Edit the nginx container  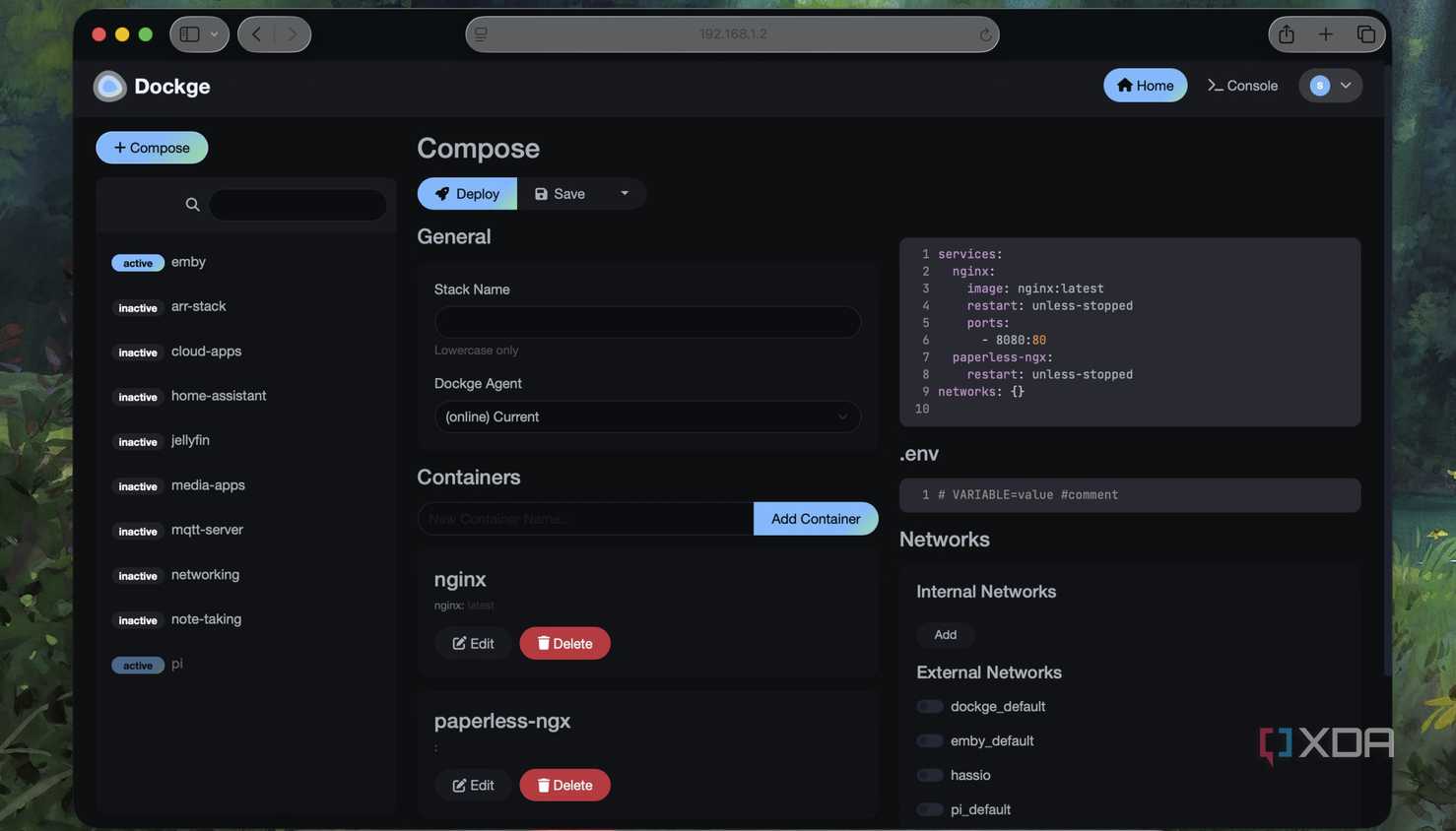[x=473, y=644]
